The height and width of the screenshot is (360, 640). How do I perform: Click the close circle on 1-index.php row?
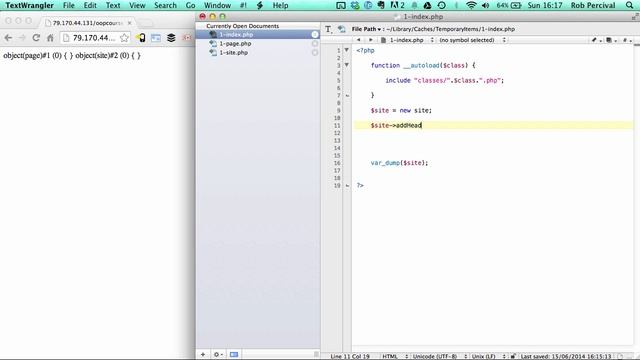point(315,35)
